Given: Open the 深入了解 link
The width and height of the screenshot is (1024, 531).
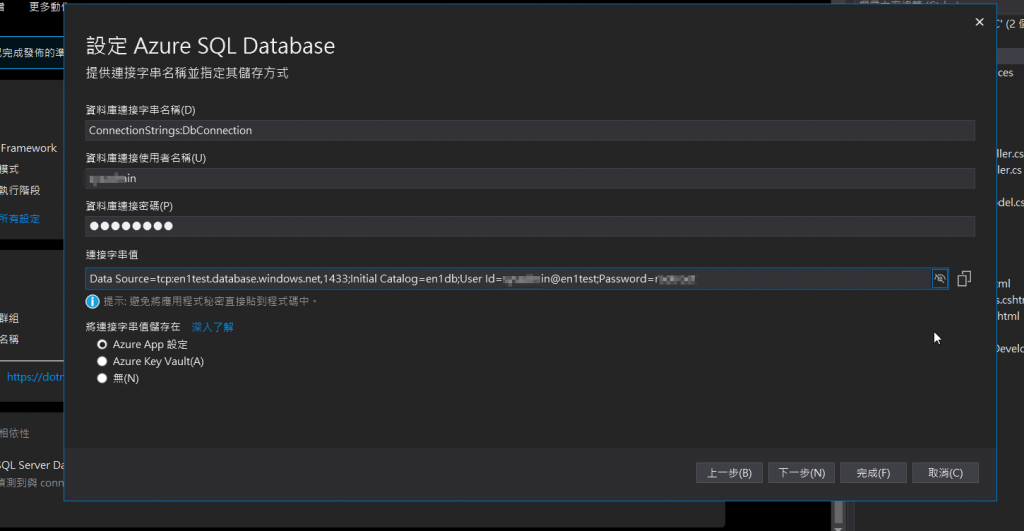Looking at the screenshot, I should (212, 327).
